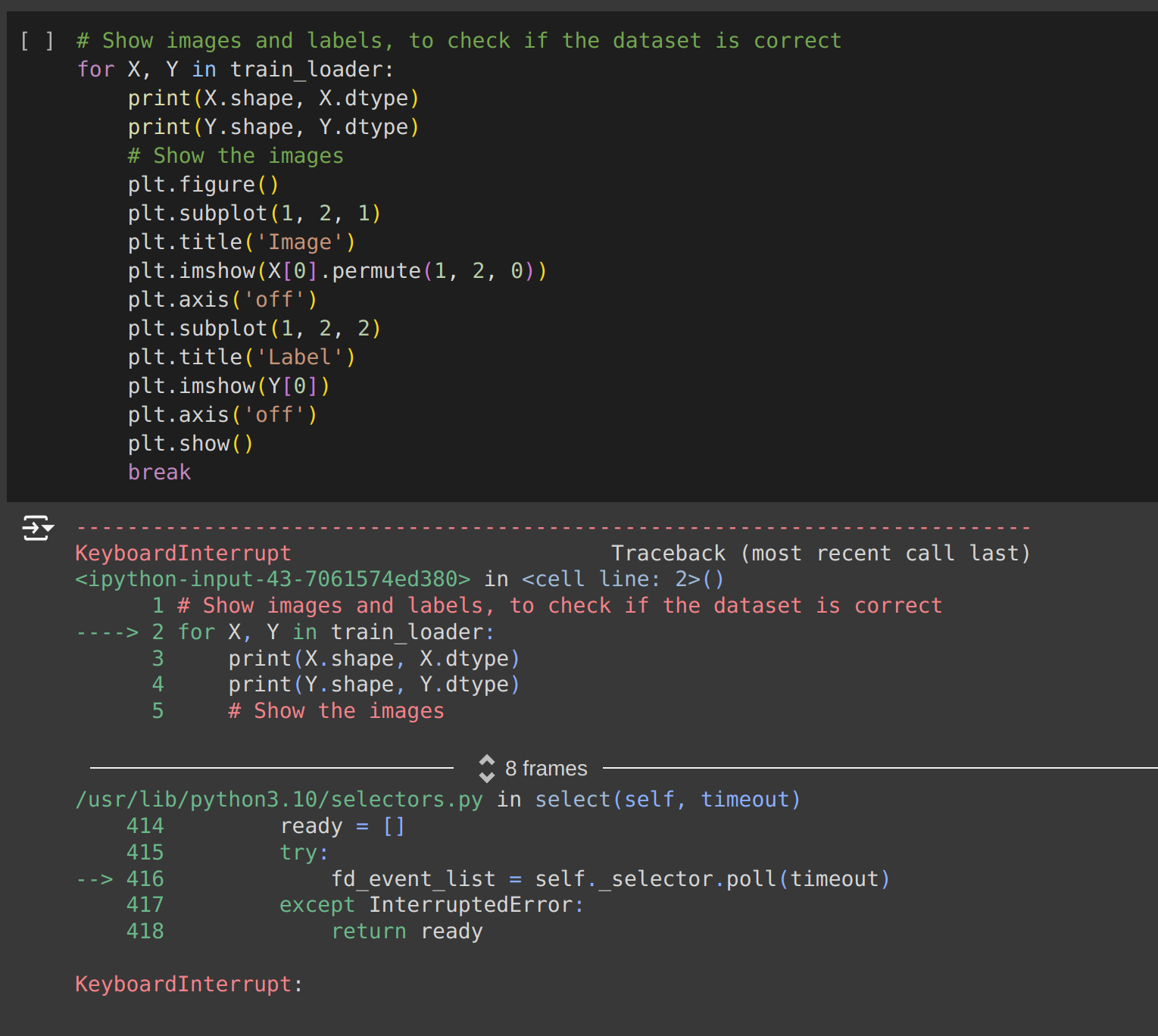
Task: Click the plt.figure() line in the cell
Action: tap(203, 185)
